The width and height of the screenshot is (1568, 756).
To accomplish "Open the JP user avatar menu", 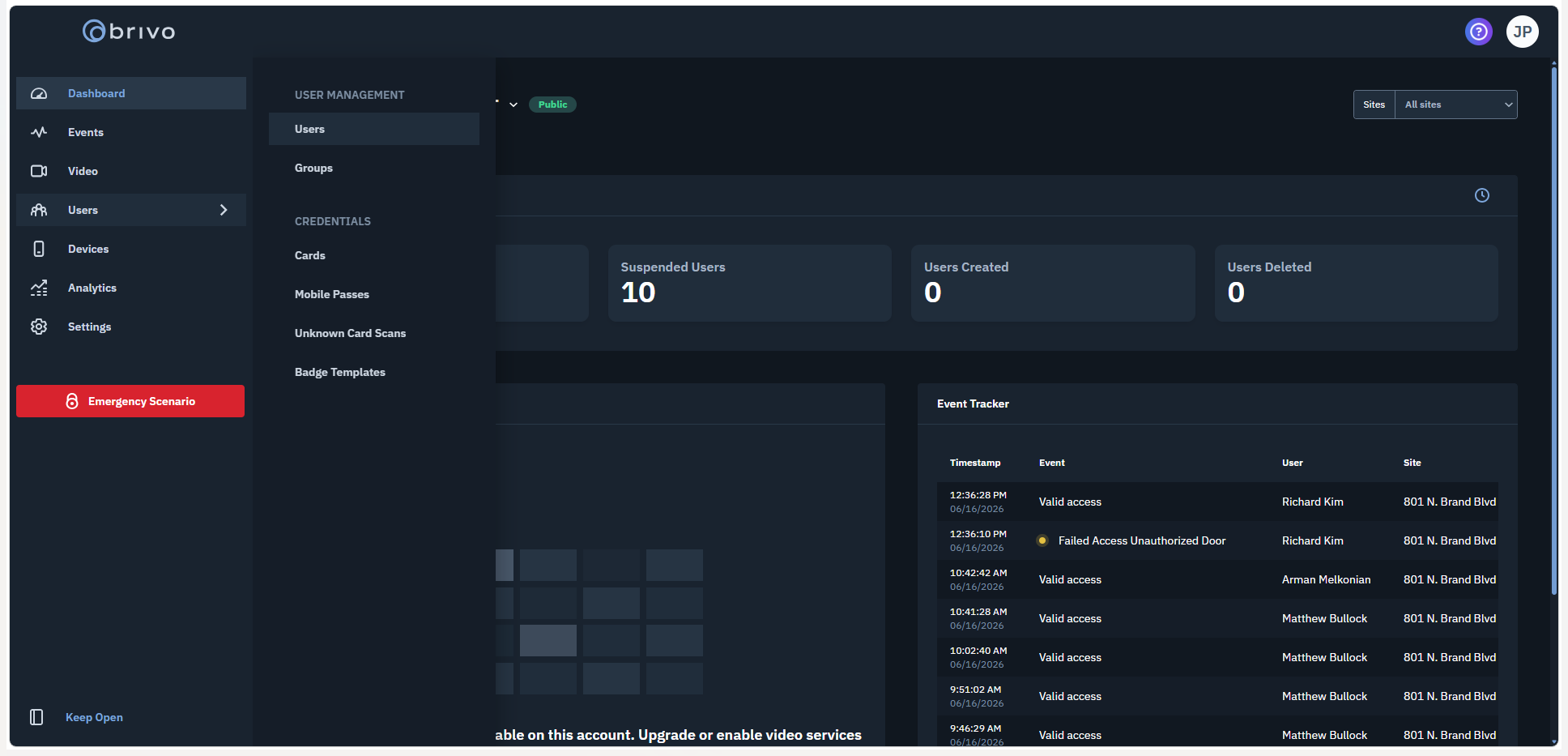I will click(1523, 32).
